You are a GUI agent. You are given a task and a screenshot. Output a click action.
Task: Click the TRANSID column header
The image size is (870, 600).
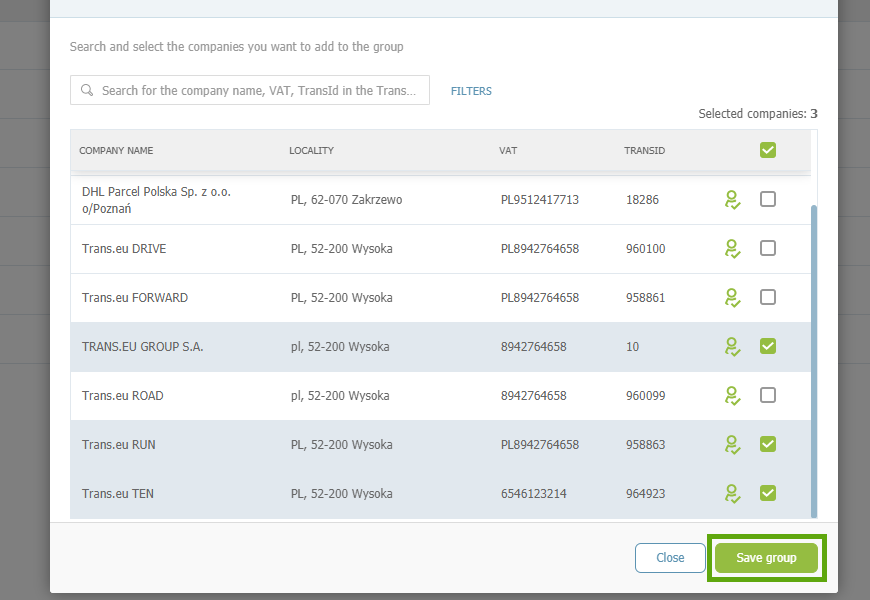[x=644, y=150]
